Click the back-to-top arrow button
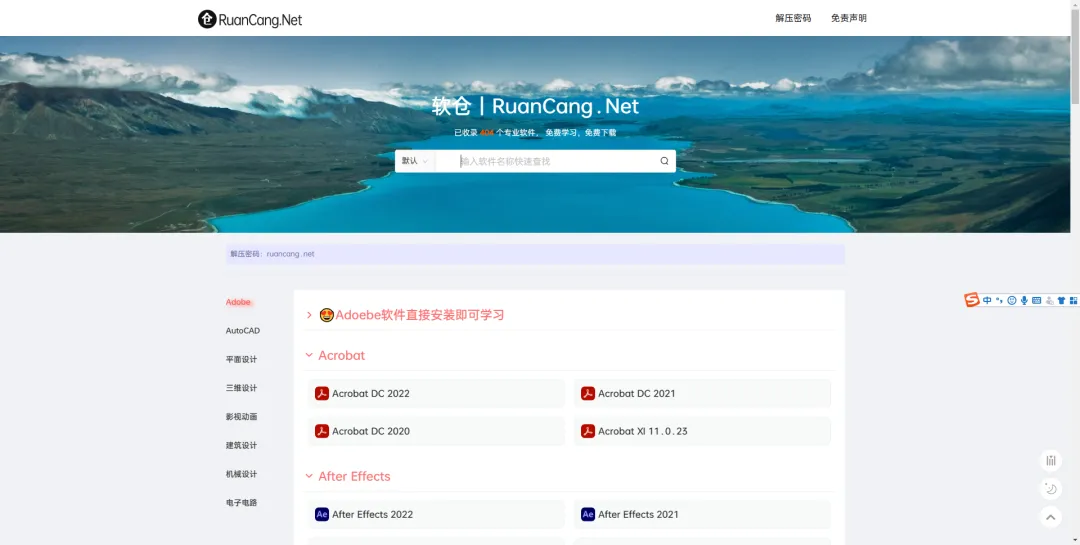 coord(1050,516)
